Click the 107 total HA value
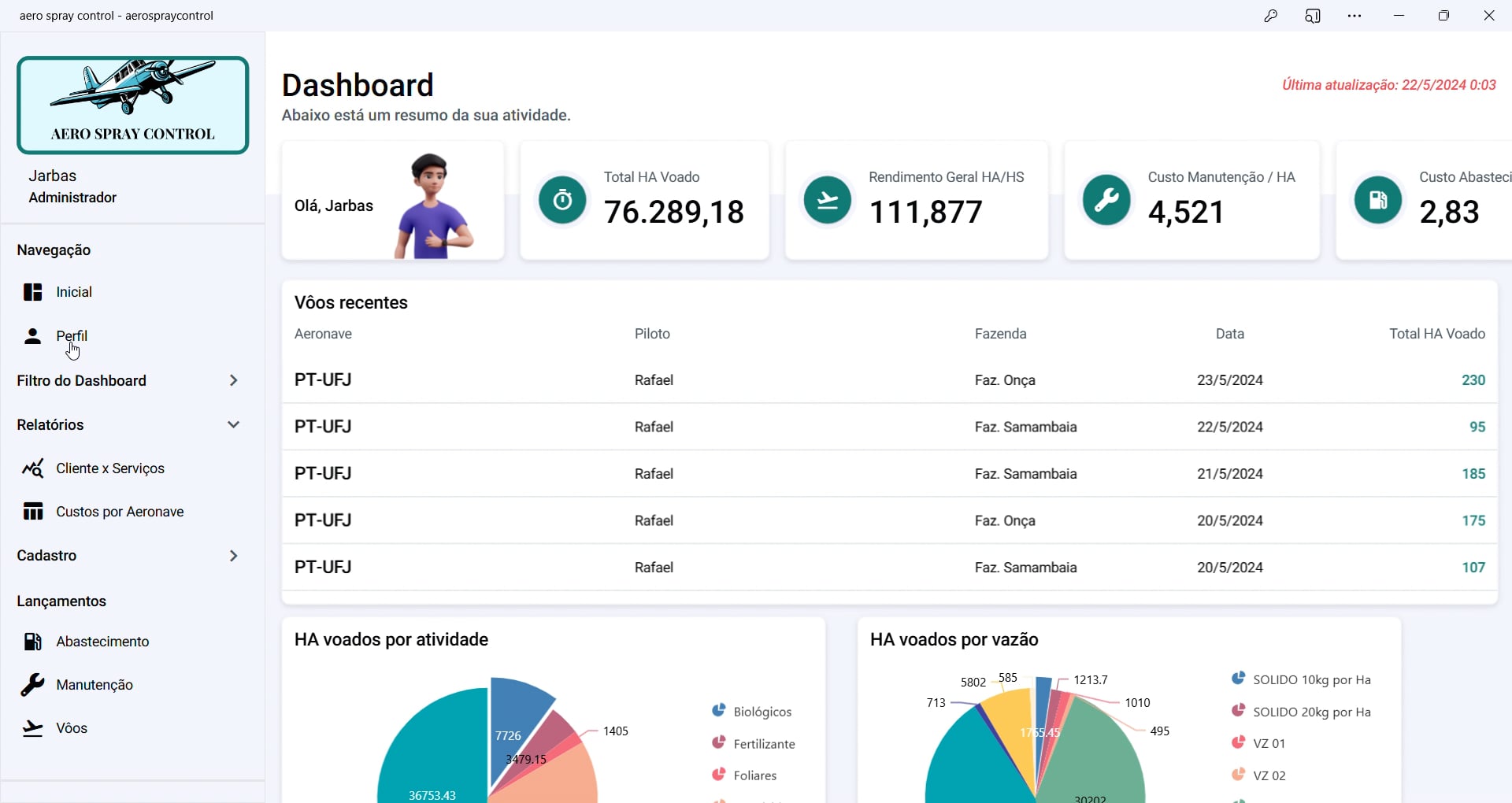The height and width of the screenshot is (803, 1512). [1473, 568]
